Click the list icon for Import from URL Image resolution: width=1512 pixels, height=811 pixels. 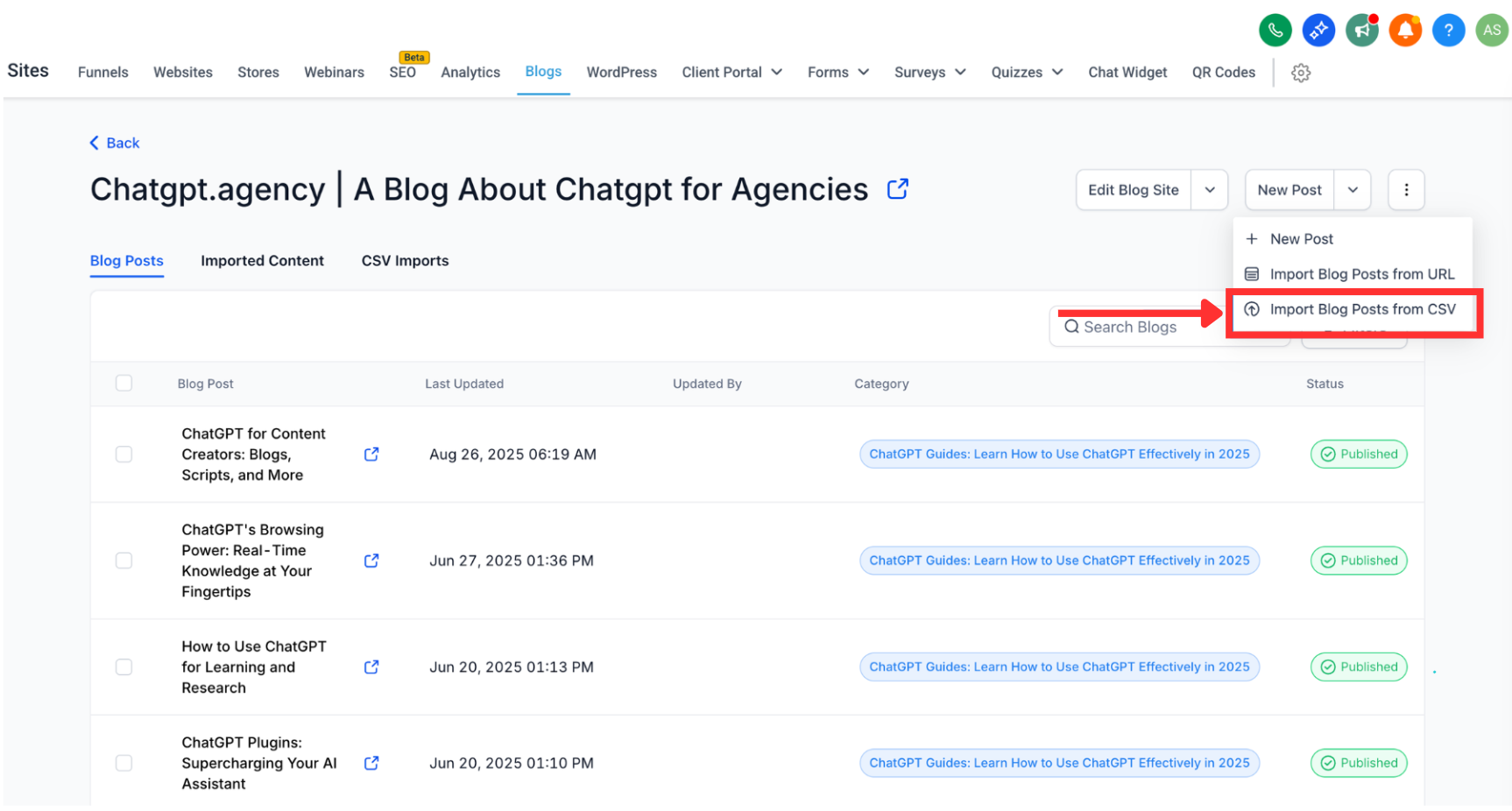click(x=1252, y=274)
